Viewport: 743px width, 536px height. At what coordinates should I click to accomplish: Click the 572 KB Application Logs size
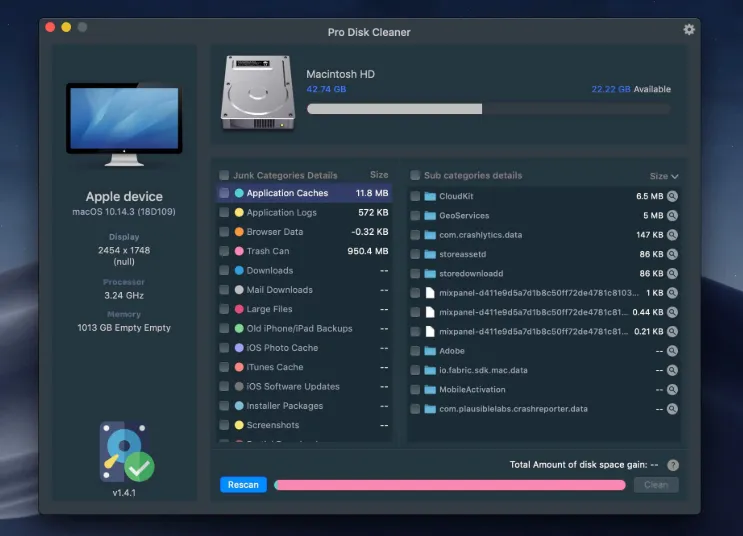pyautogui.click(x=373, y=212)
